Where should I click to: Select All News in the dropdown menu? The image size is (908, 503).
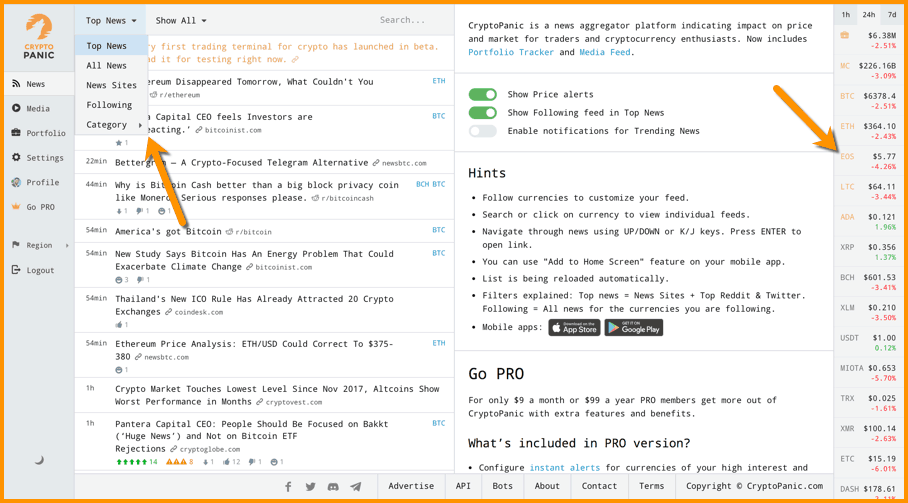click(x=111, y=65)
